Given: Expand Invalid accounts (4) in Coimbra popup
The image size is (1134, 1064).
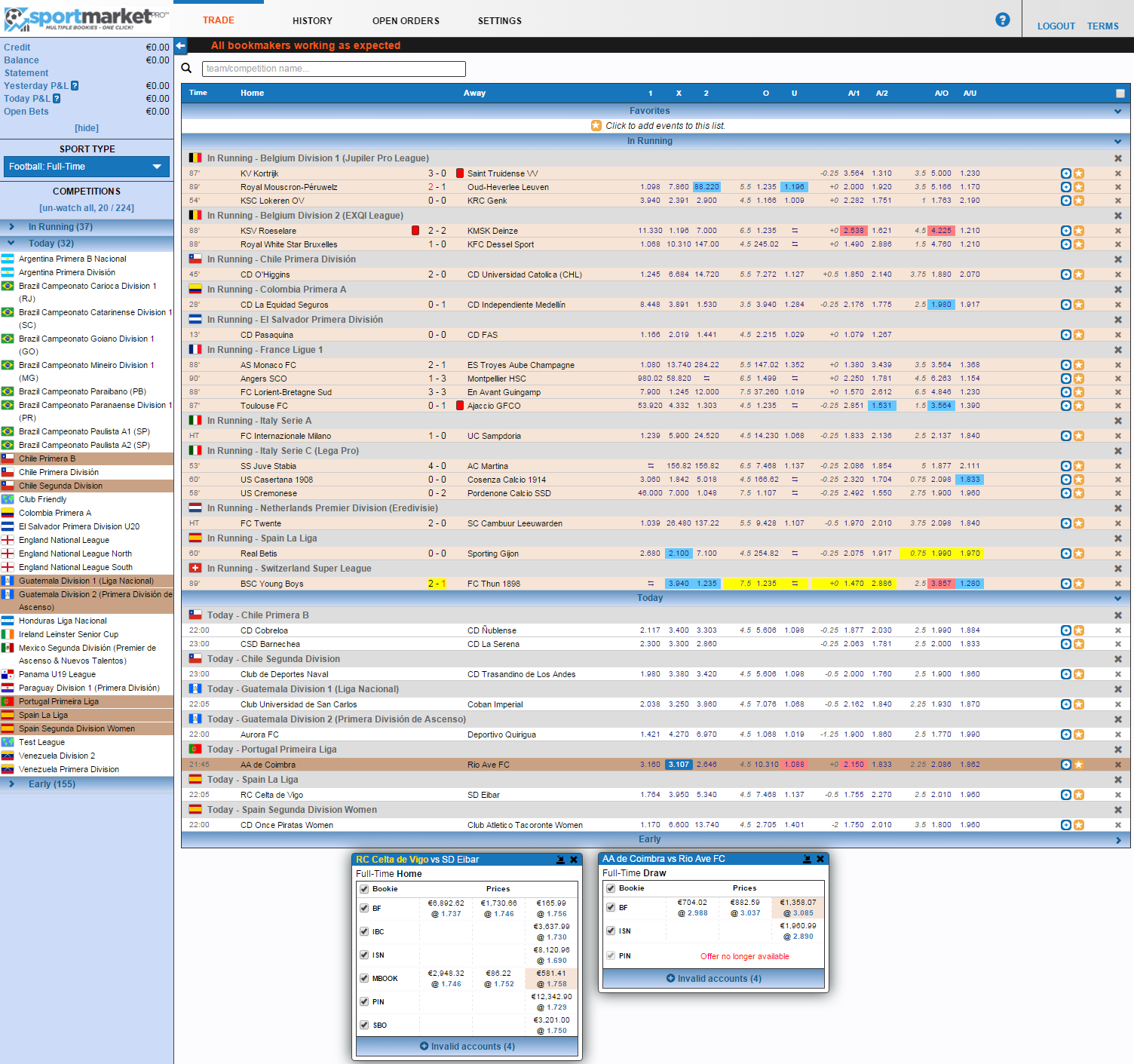Looking at the screenshot, I should (x=714, y=979).
